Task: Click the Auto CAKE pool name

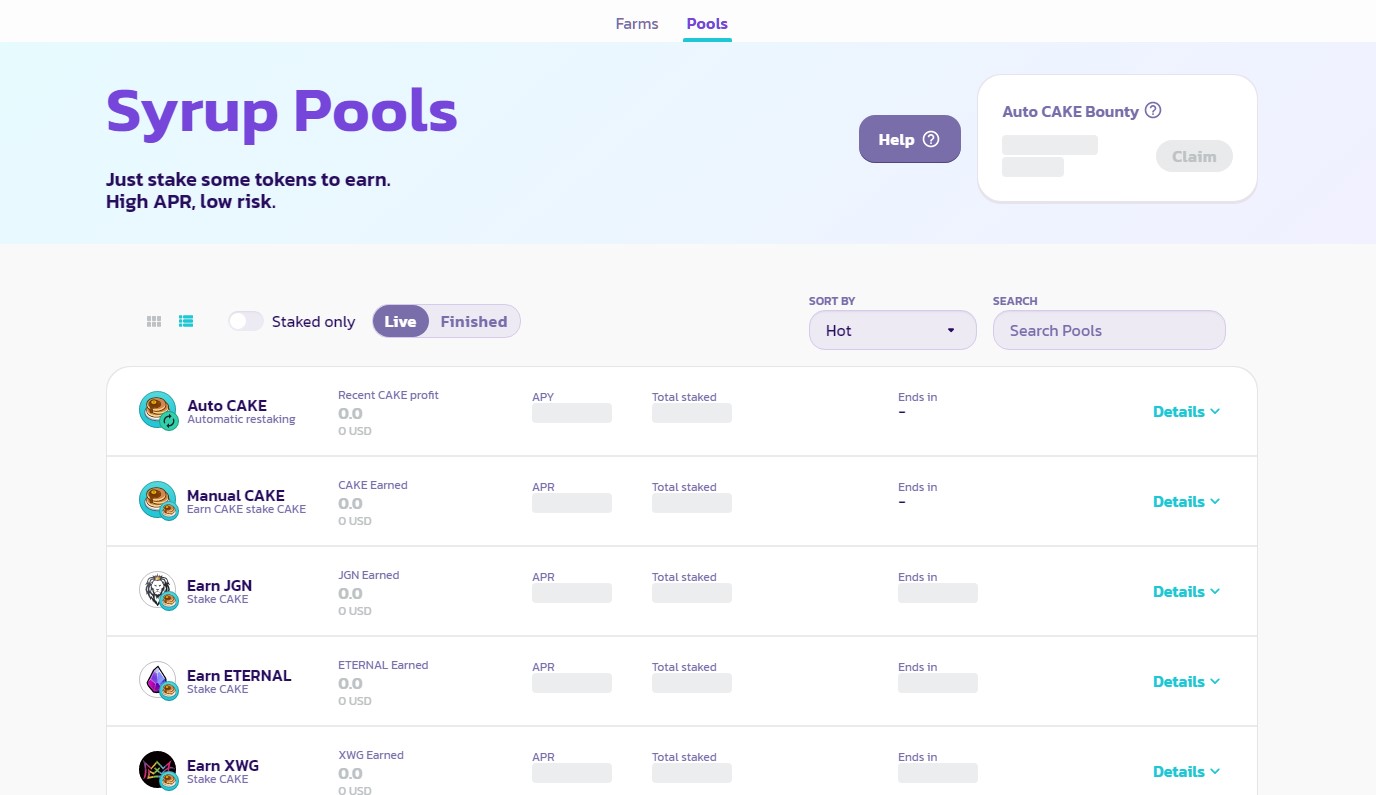Action: [227, 405]
